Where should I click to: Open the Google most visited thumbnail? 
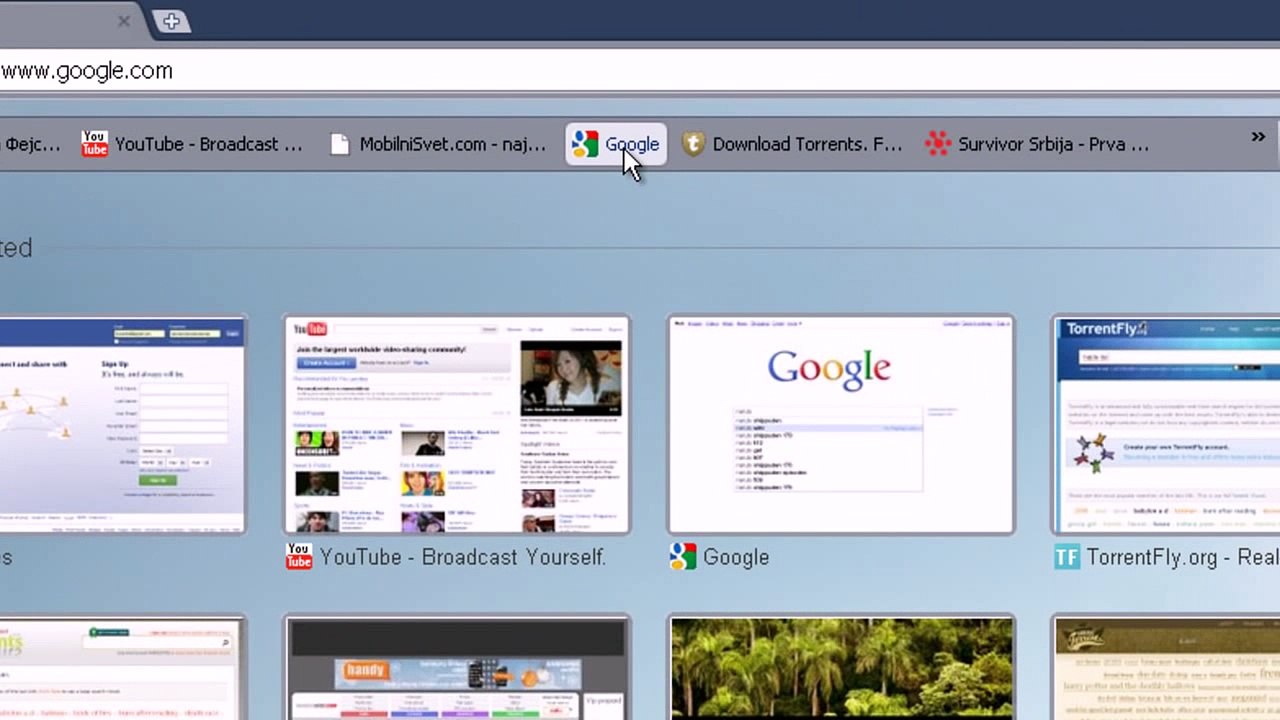click(841, 425)
